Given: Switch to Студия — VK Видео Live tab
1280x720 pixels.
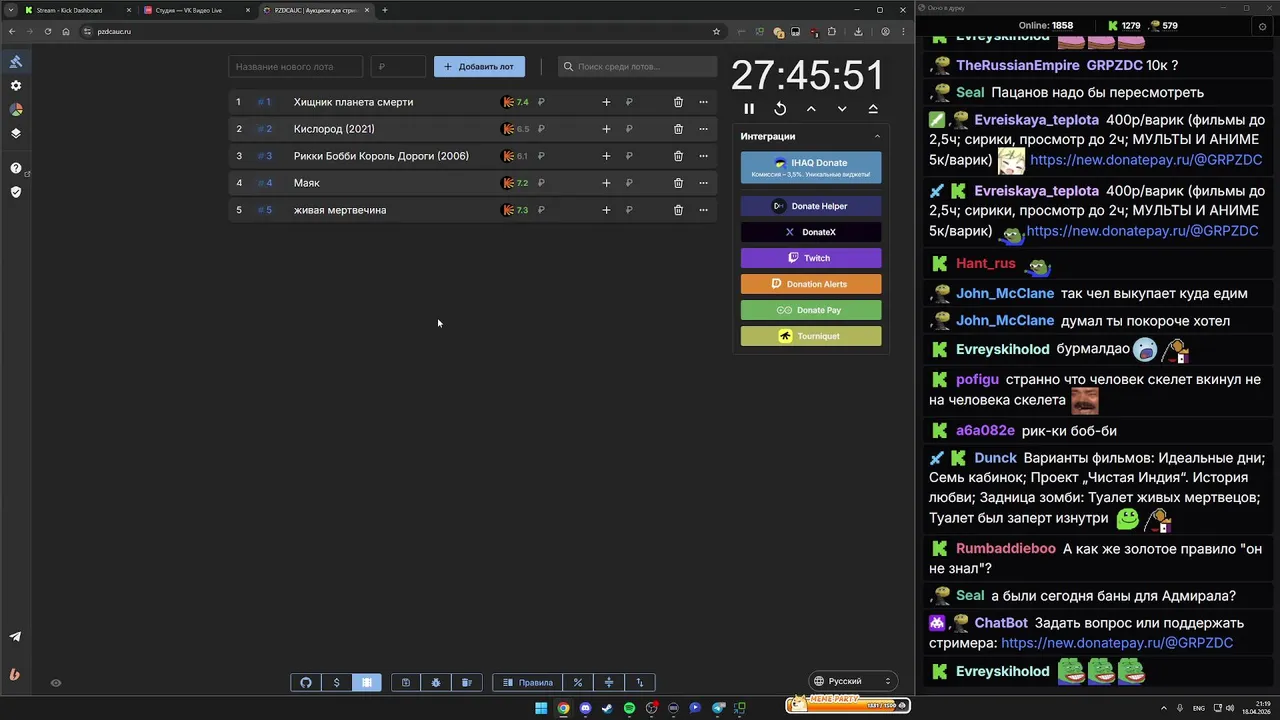Looking at the screenshot, I should click(196, 10).
